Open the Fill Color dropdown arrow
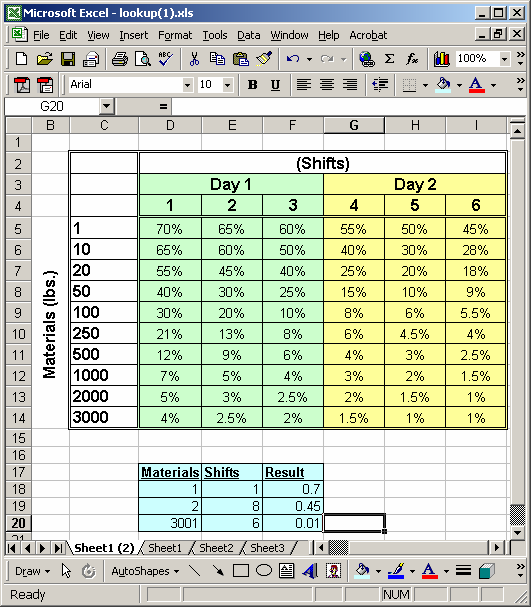Viewport: 531px width, 607px height. point(459,85)
